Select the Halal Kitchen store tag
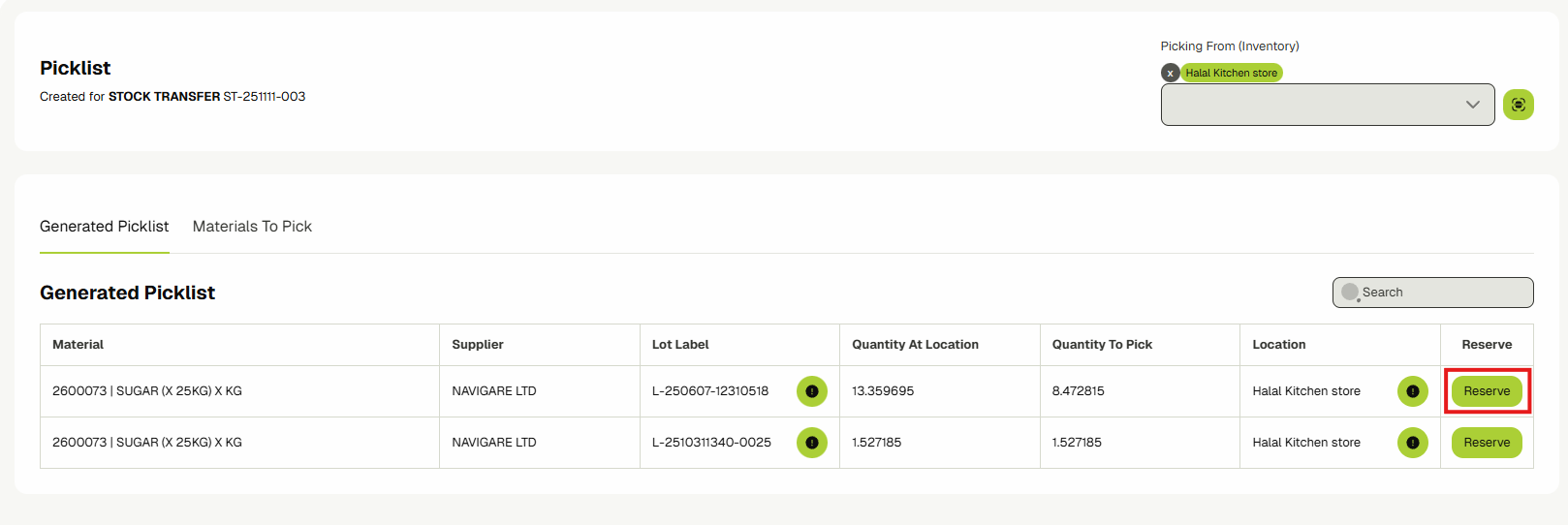 point(1231,74)
